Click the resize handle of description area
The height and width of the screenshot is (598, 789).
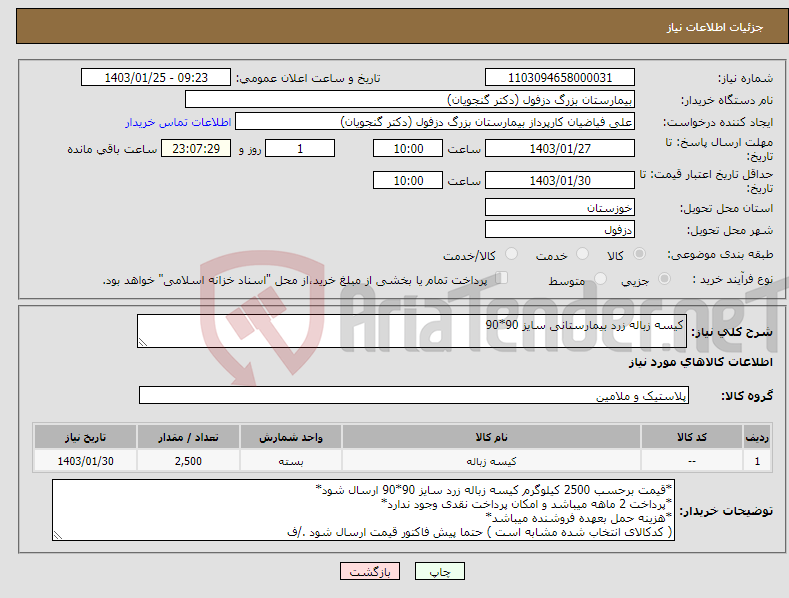(x=143, y=342)
